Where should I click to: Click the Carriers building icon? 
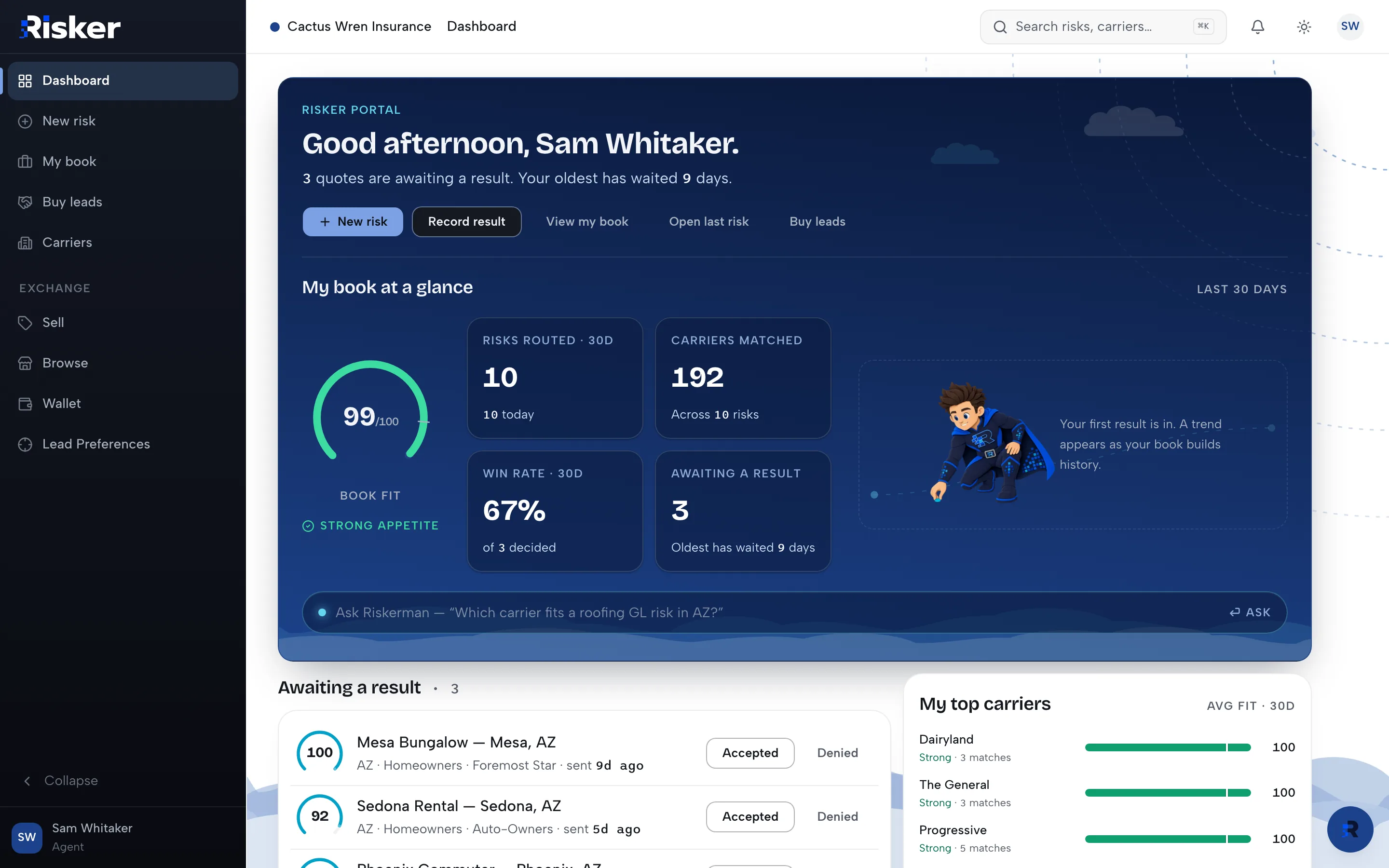(x=25, y=243)
